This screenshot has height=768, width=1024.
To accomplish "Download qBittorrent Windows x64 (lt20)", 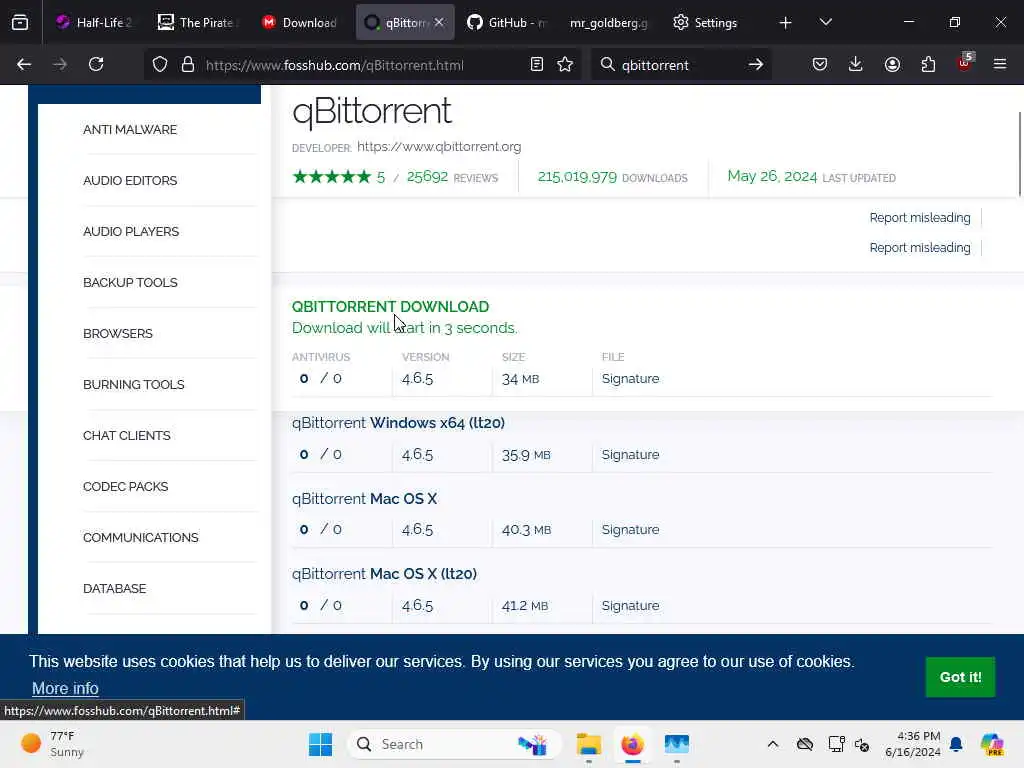I will click(398, 423).
